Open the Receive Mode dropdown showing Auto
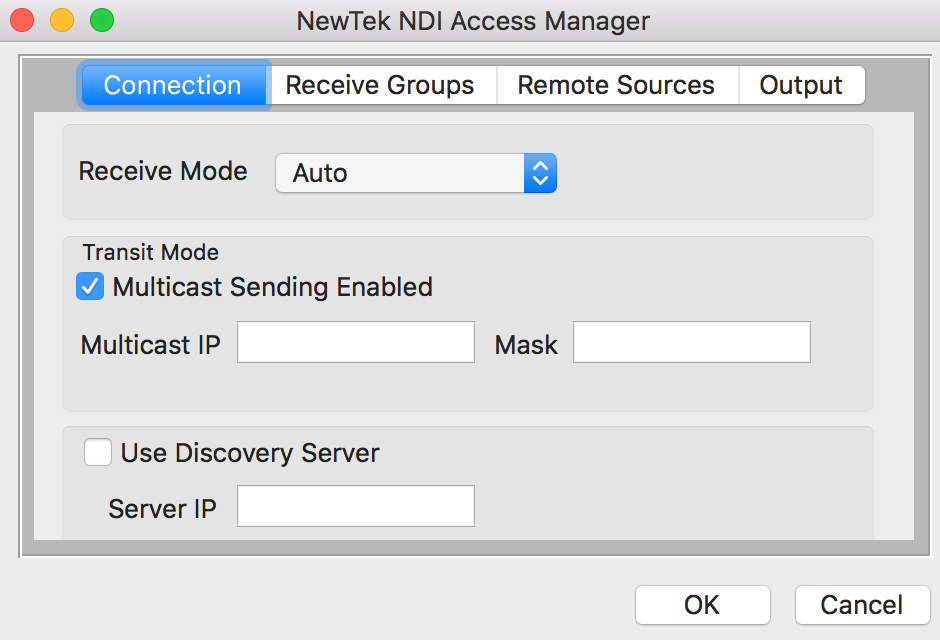The height and width of the screenshot is (640, 940). click(x=400, y=173)
